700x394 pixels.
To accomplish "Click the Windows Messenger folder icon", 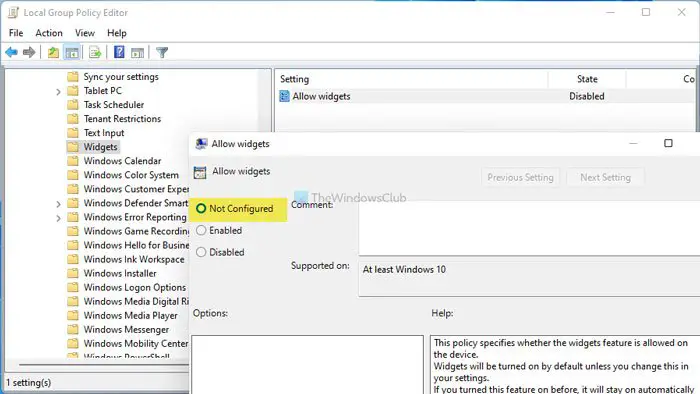I will pyautogui.click(x=73, y=329).
